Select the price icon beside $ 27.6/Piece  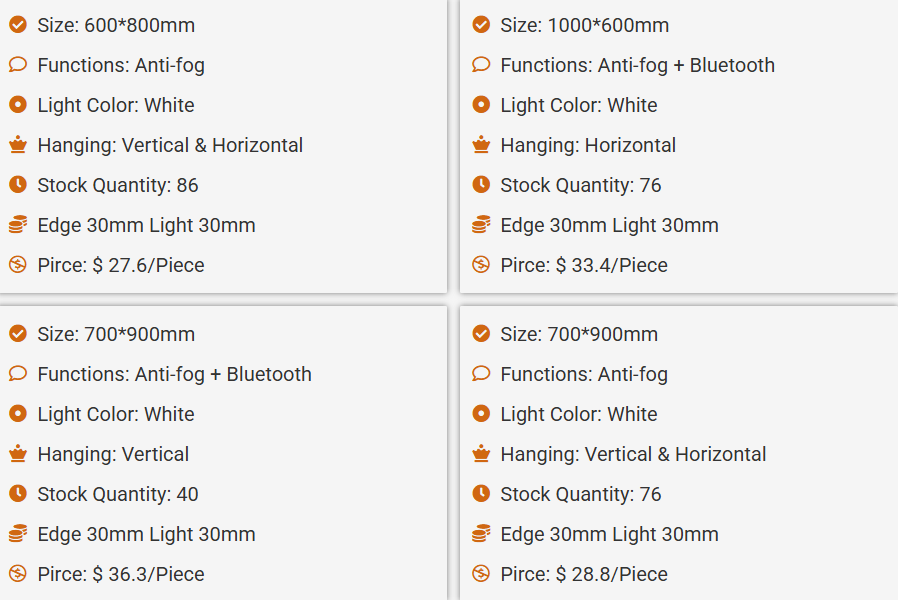click(x=18, y=265)
